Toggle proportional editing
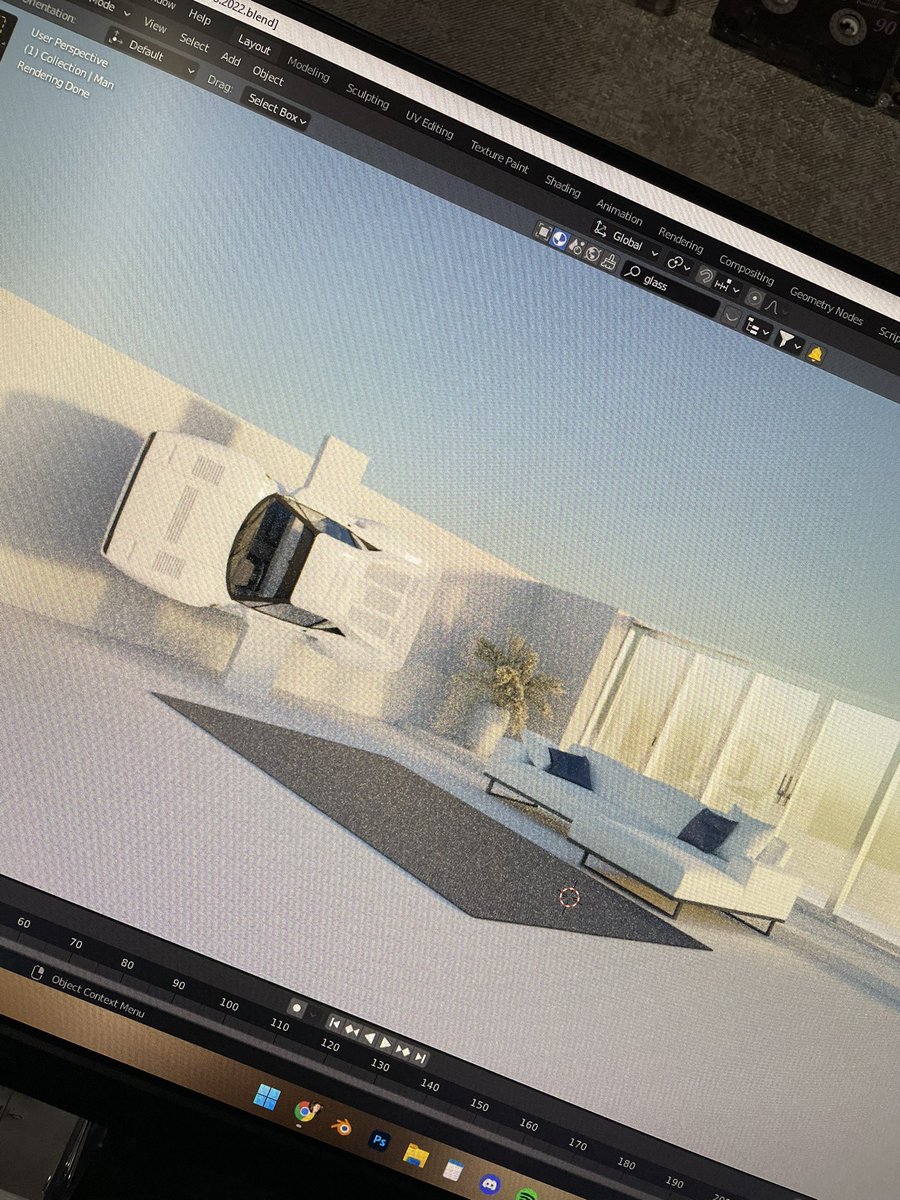The image size is (900, 1200). [x=754, y=299]
